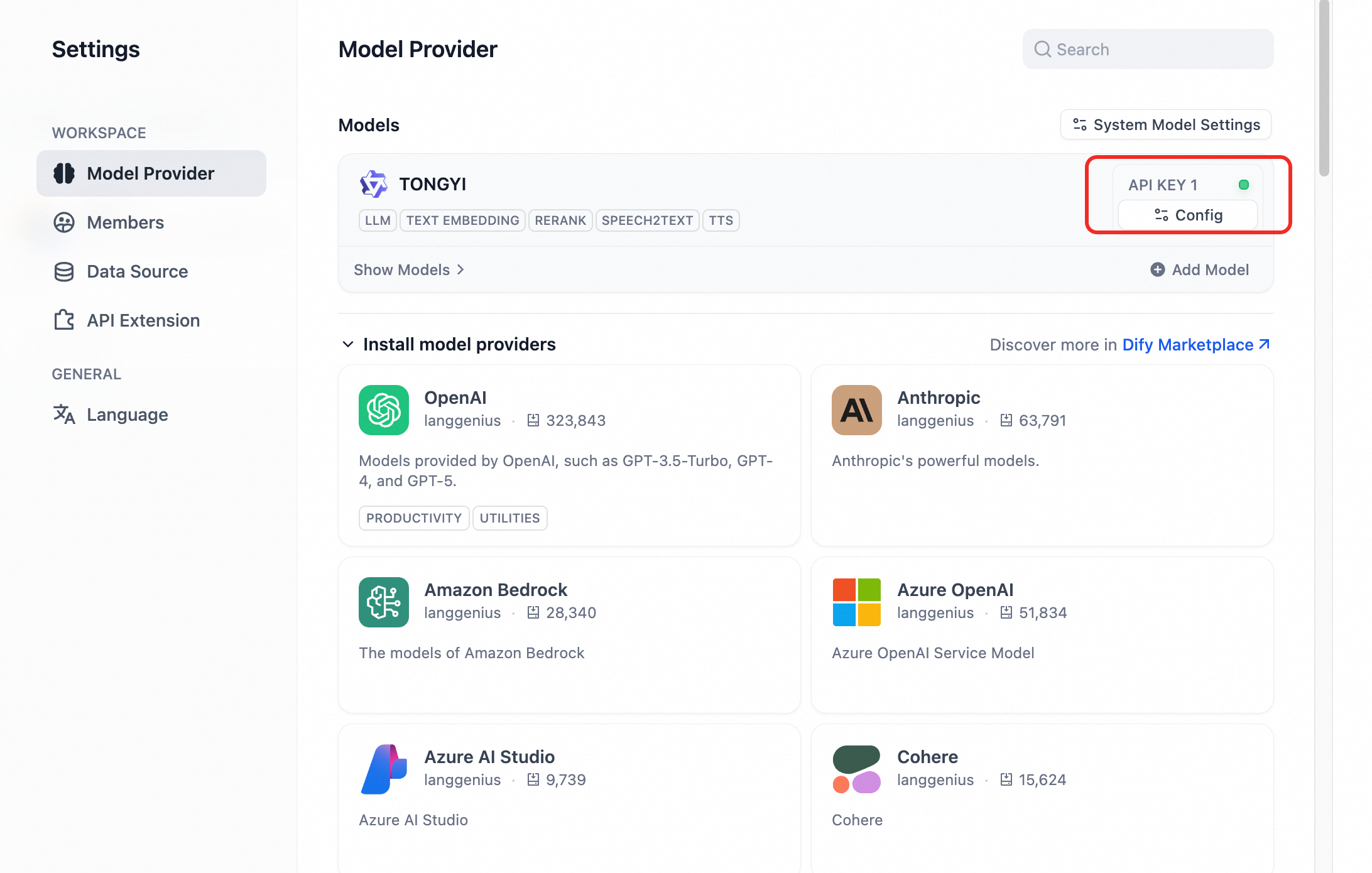Click the TONGYI provider logo icon
Screen dimensions: 1372x873
pyautogui.click(x=374, y=184)
